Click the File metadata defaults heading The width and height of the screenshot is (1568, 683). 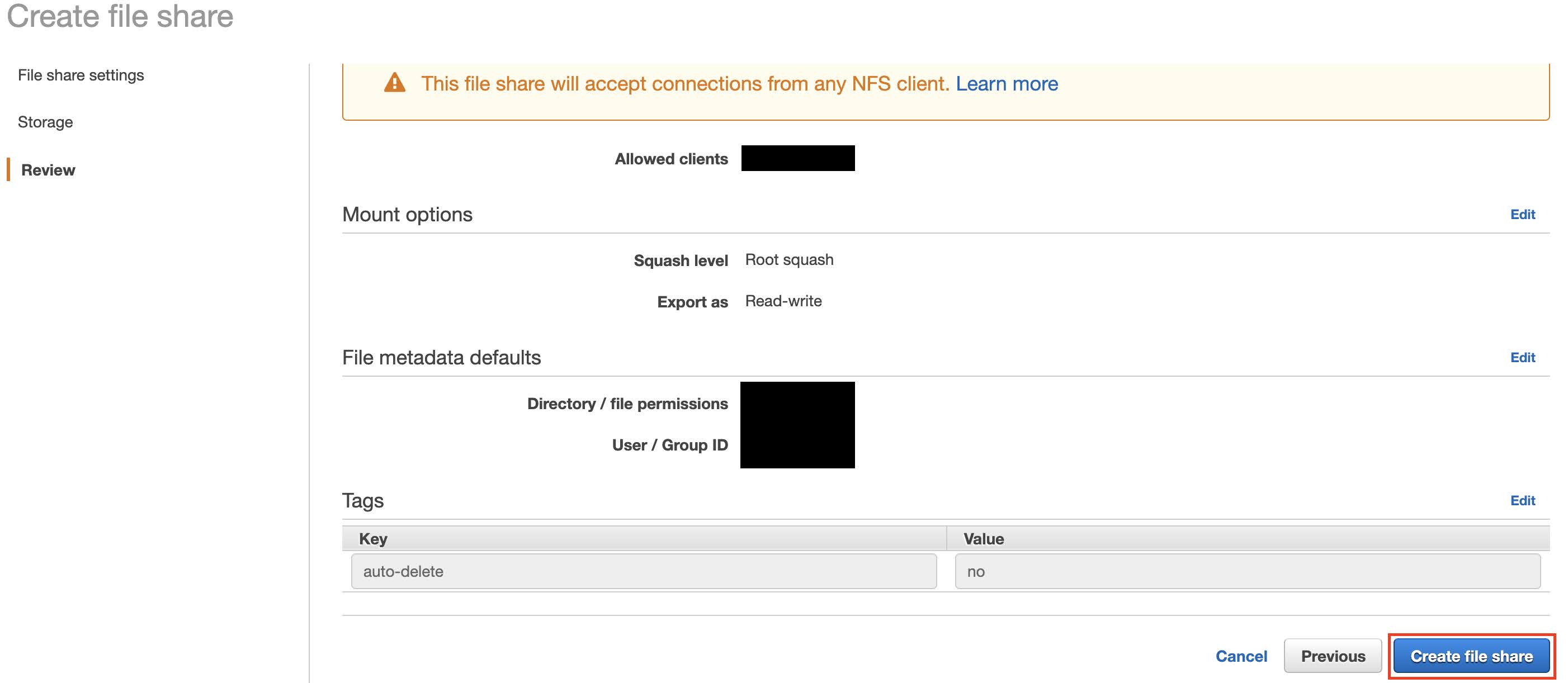pos(441,357)
